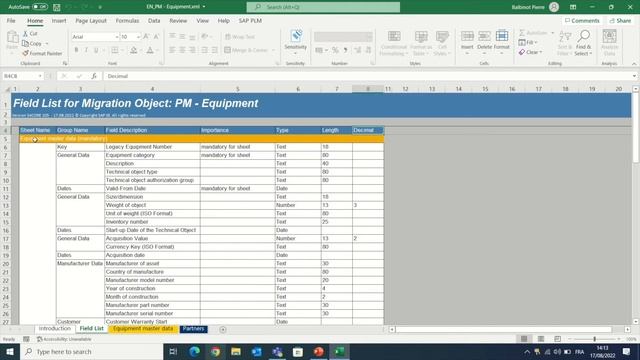Click Analyze Data icon
Screen dimensions: 640x360
609,37
